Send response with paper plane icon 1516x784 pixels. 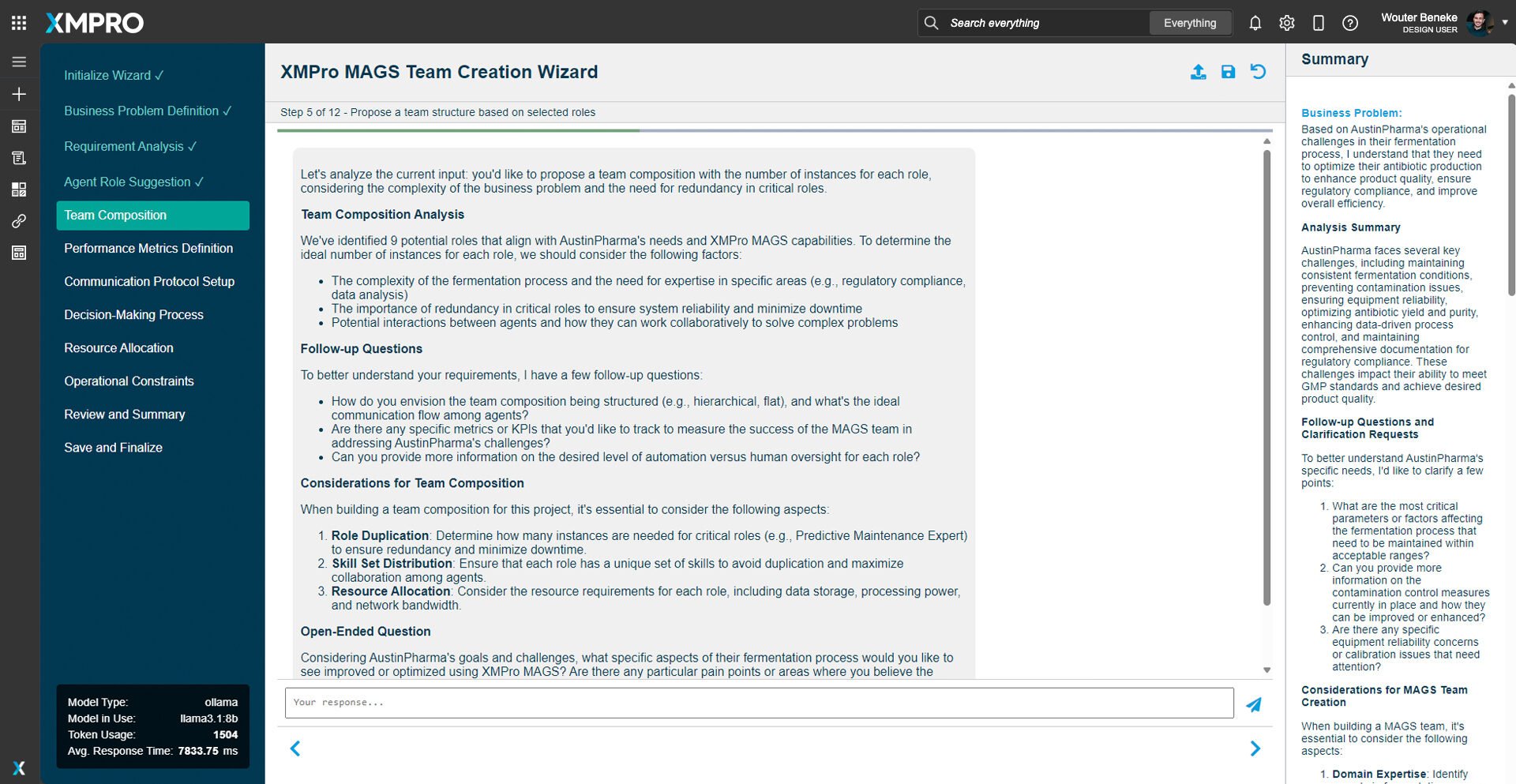click(x=1253, y=704)
